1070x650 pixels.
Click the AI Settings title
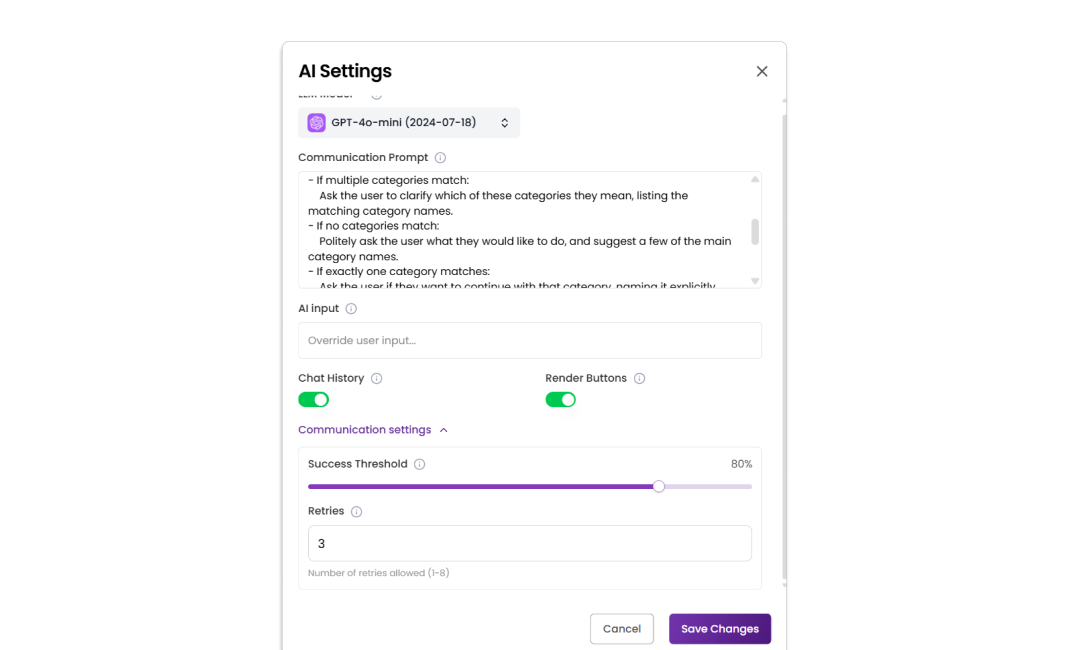pyautogui.click(x=345, y=71)
